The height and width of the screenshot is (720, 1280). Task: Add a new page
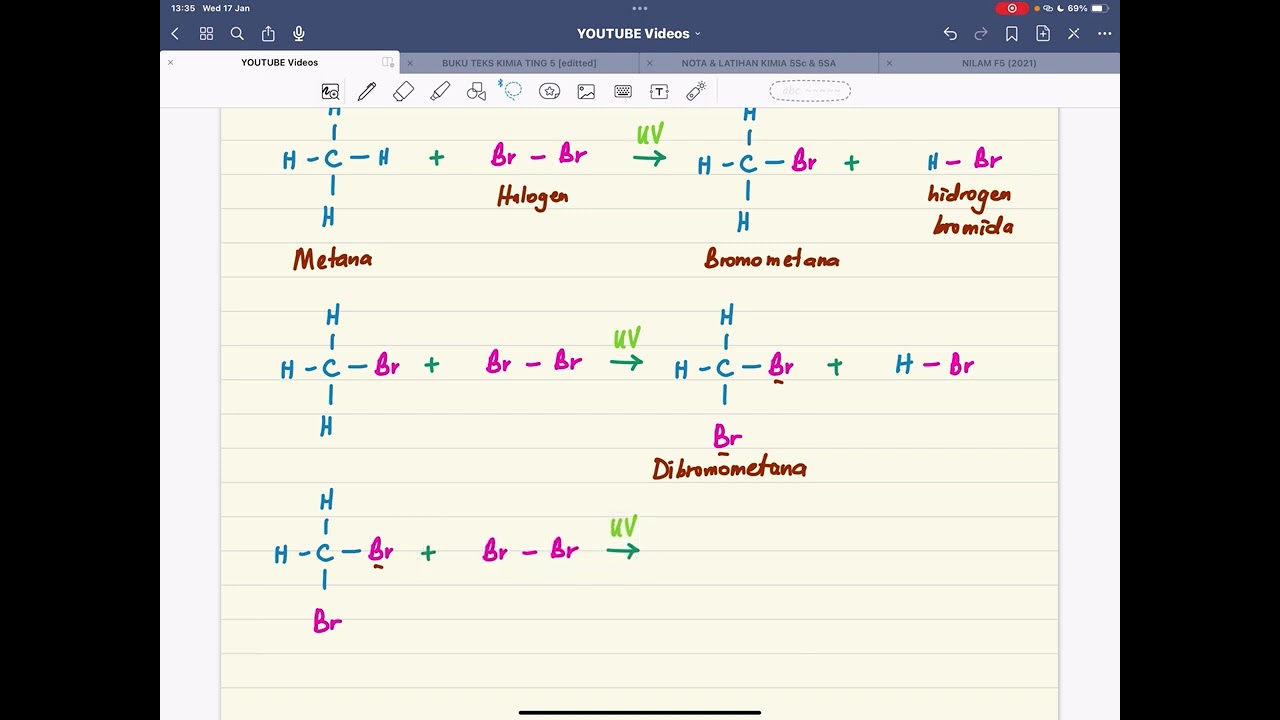pyautogui.click(x=1043, y=34)
